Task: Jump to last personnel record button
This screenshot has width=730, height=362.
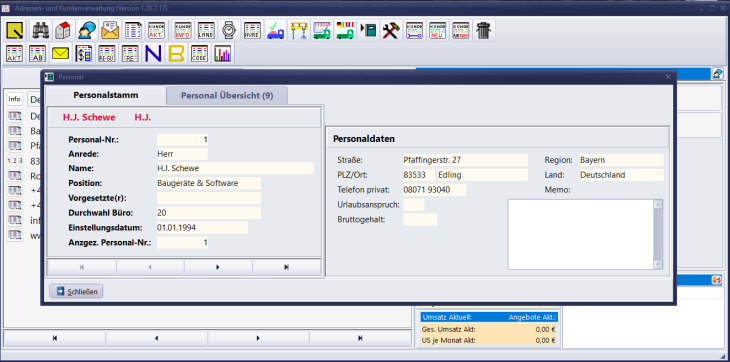Action: 286,267
